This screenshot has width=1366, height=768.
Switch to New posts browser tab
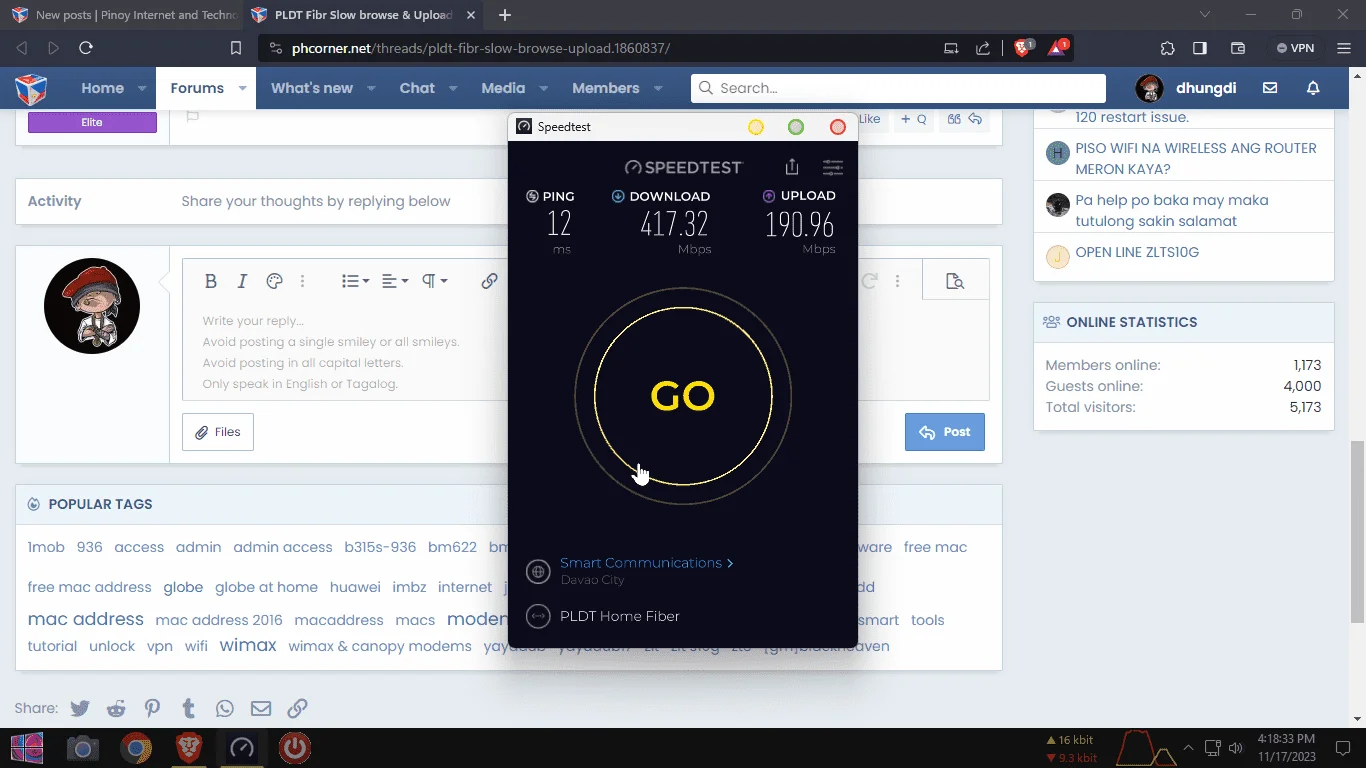(x=124, y=15)
